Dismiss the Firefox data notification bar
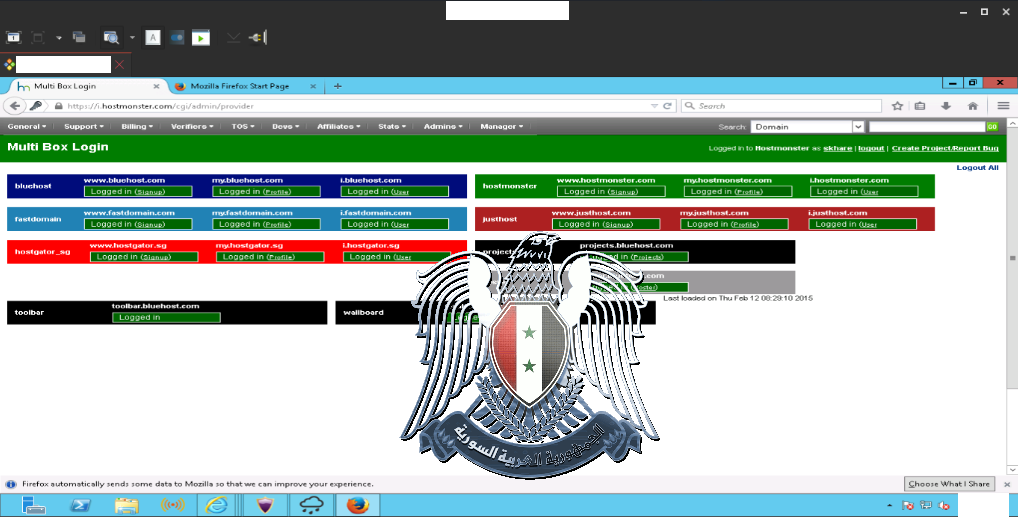The width and height of the screenshot is (1018, 517). click(1007, 485)
